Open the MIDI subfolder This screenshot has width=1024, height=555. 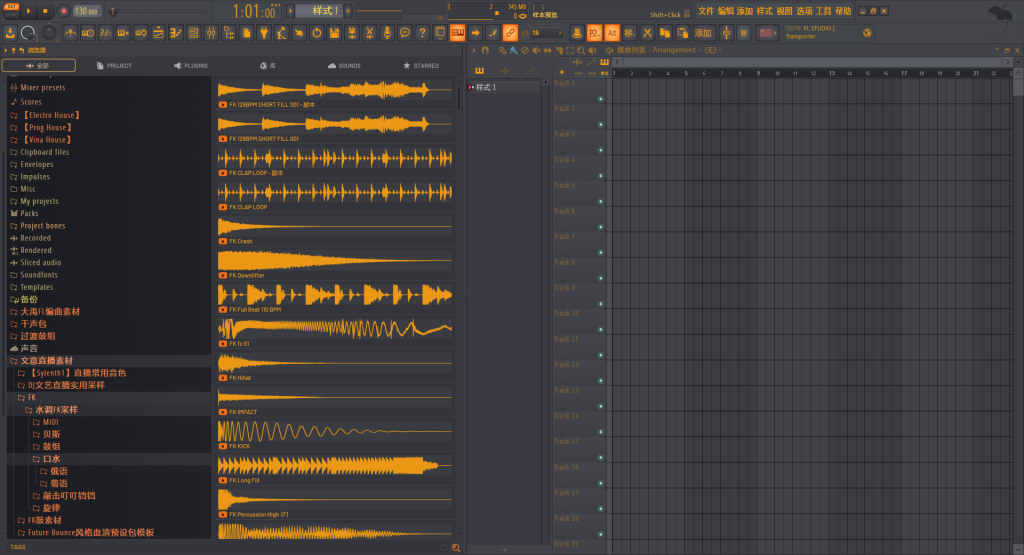pos(46,422)
